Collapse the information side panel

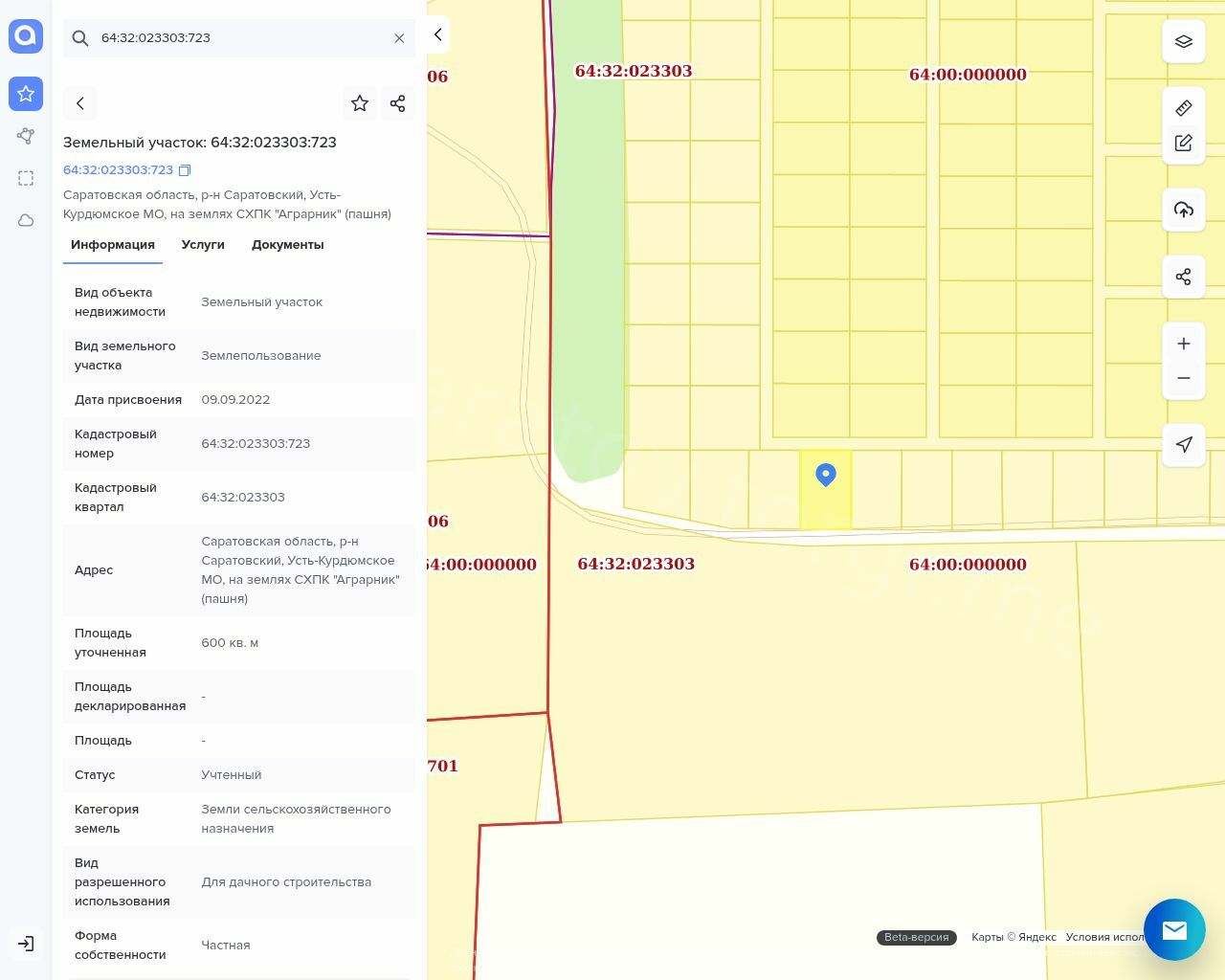point(437,34)
